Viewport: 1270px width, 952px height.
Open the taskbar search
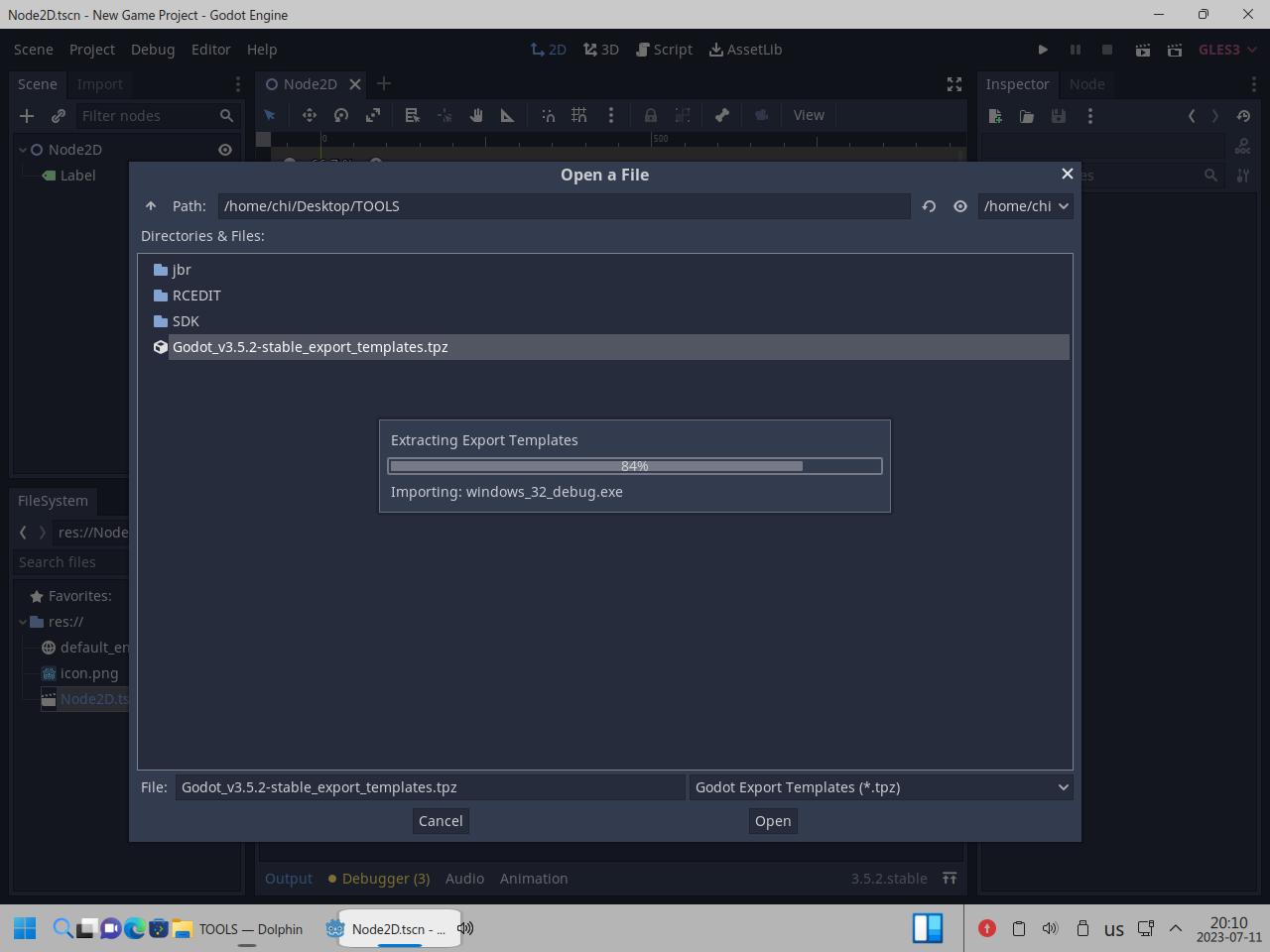pos(62,928)
